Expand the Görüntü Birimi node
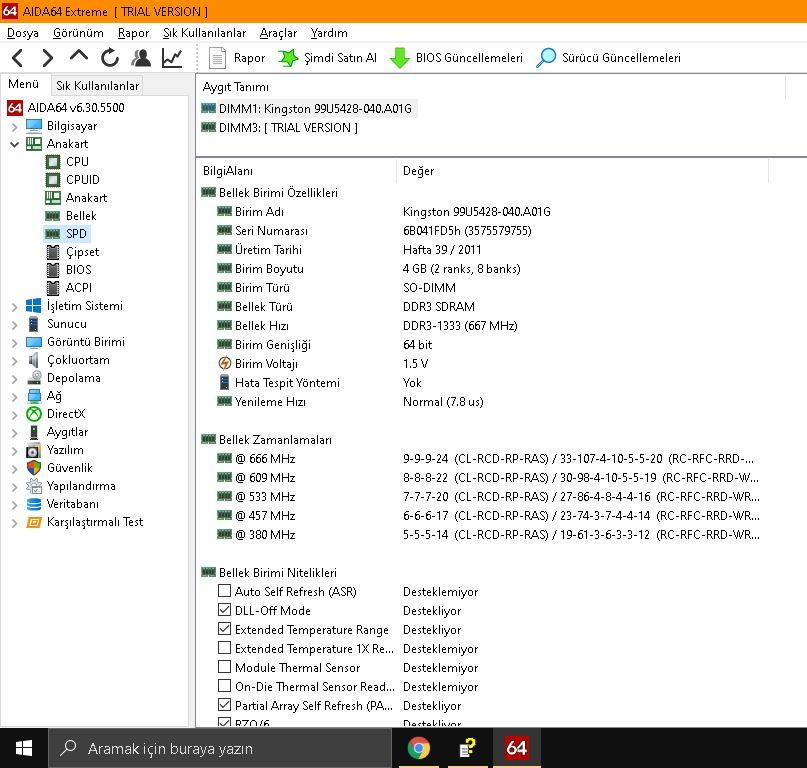Screen dimensions: 807x768 tap(14, 343)
